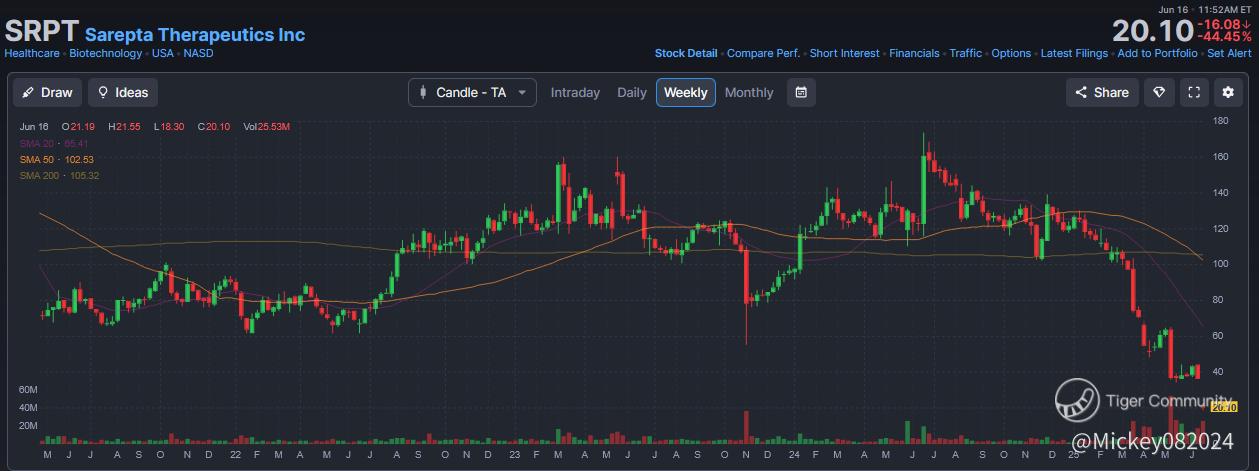Click the NASD exchange link
This screenshot has height=471, width=1259.
[x=198, y=53]
